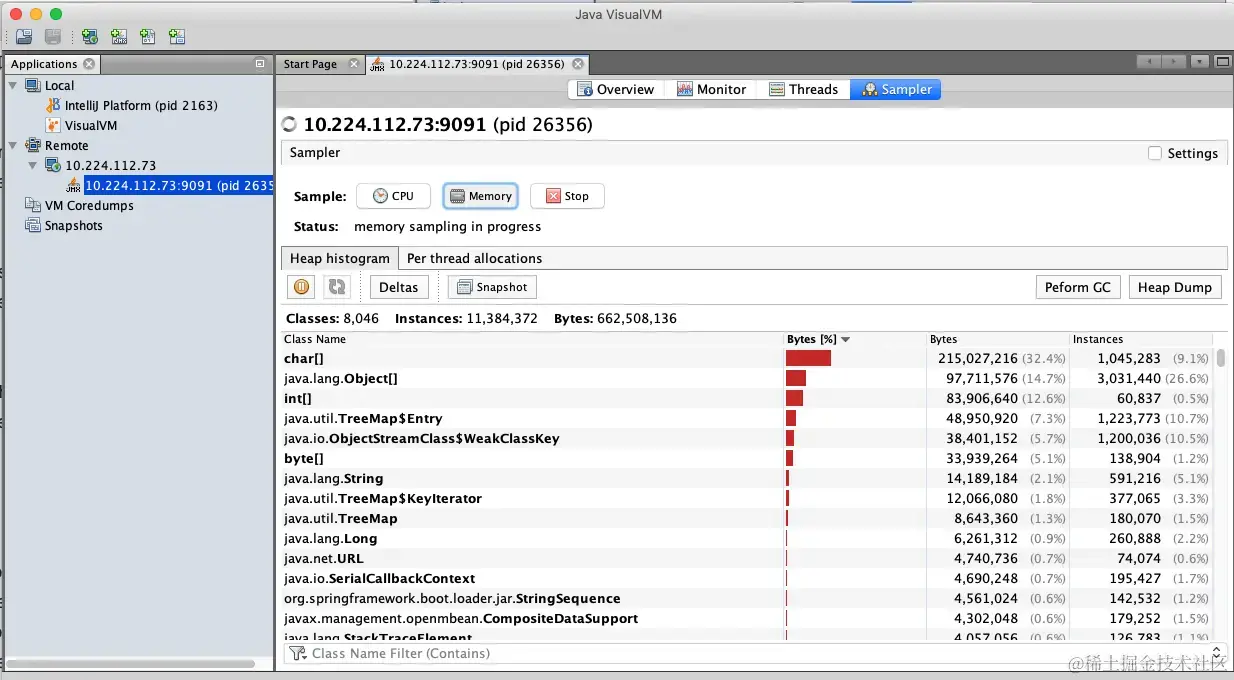
Task: Click the filter icon beside Class Name Filter
Action: (297, 653)
